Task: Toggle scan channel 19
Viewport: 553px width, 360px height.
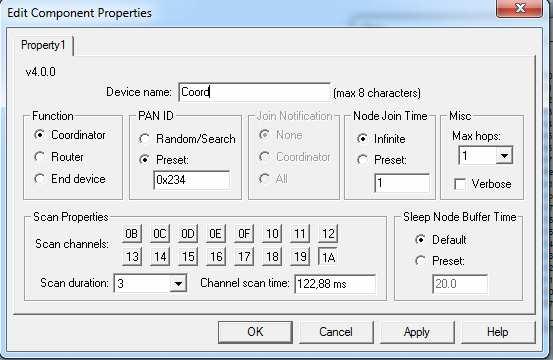Action: tap(300, 256)
